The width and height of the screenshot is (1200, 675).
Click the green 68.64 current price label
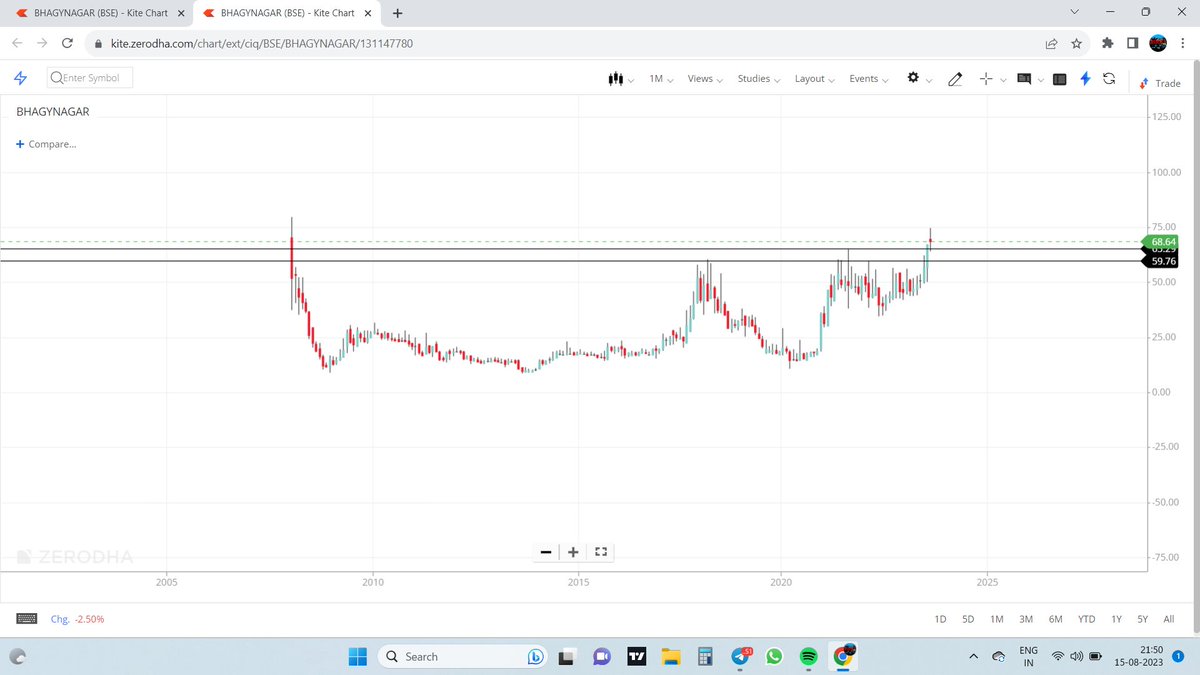[x=1162, y=242]
